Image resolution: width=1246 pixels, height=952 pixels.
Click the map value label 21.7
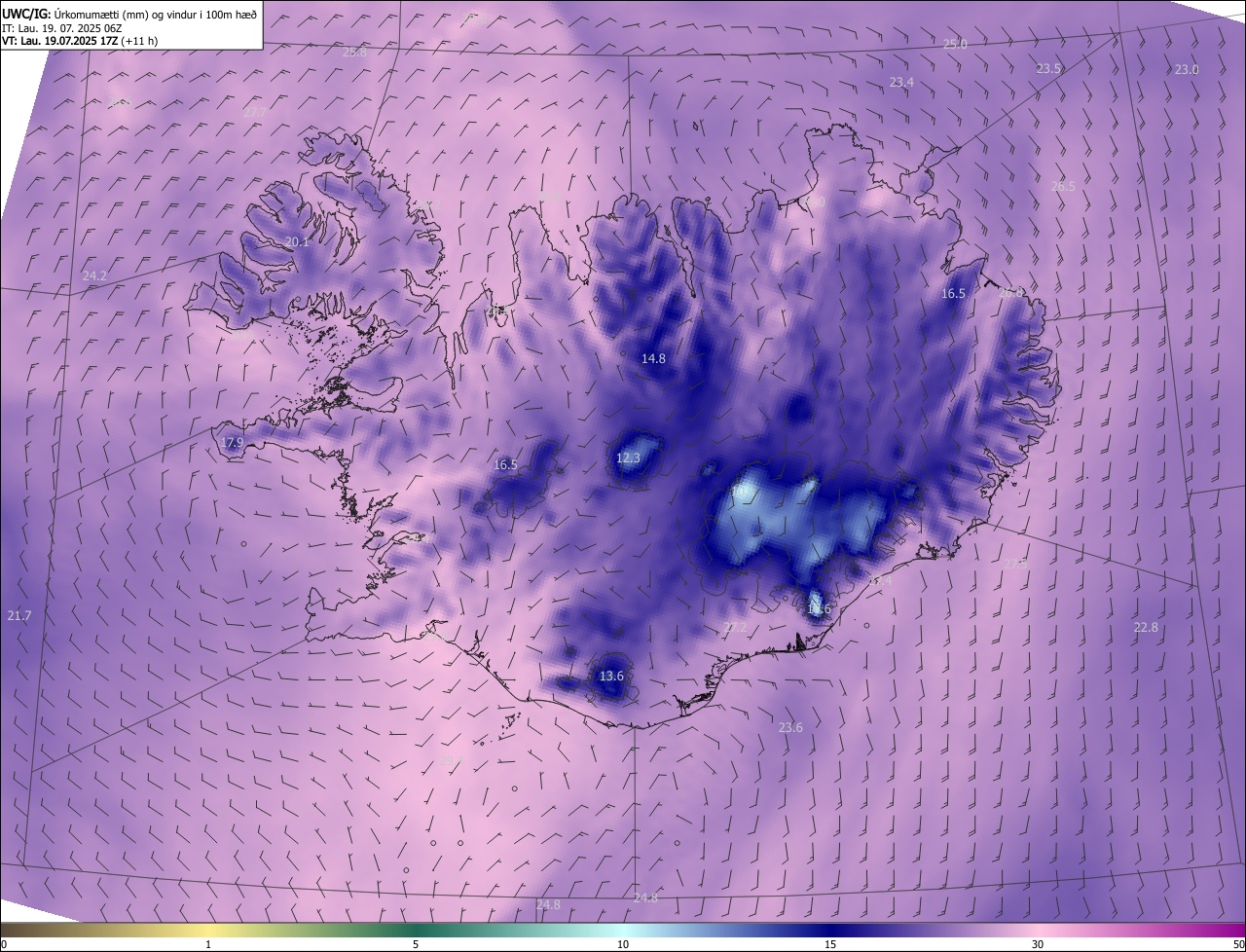[x=19, y=615]
